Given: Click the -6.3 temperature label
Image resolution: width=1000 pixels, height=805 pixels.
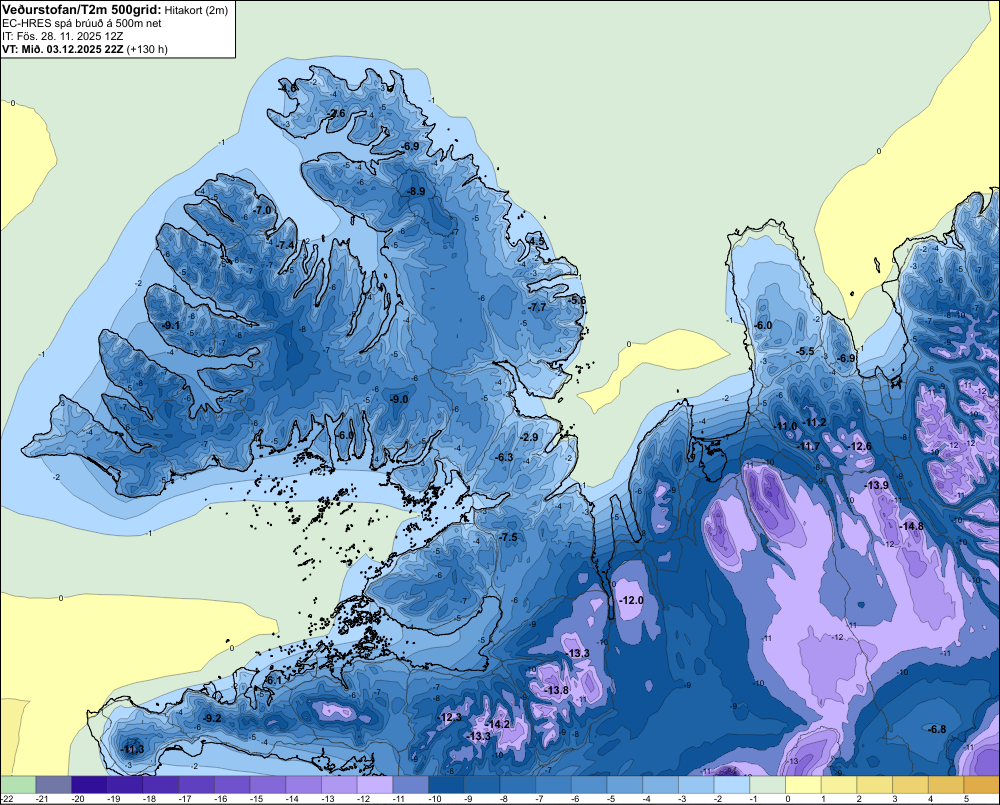Looking at the screenshot, I should tap(504, 457).
